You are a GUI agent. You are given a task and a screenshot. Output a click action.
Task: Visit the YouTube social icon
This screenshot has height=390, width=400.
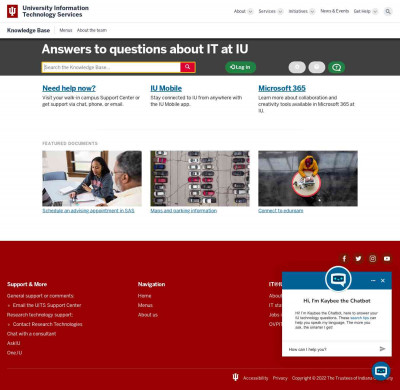pos(387,258)
